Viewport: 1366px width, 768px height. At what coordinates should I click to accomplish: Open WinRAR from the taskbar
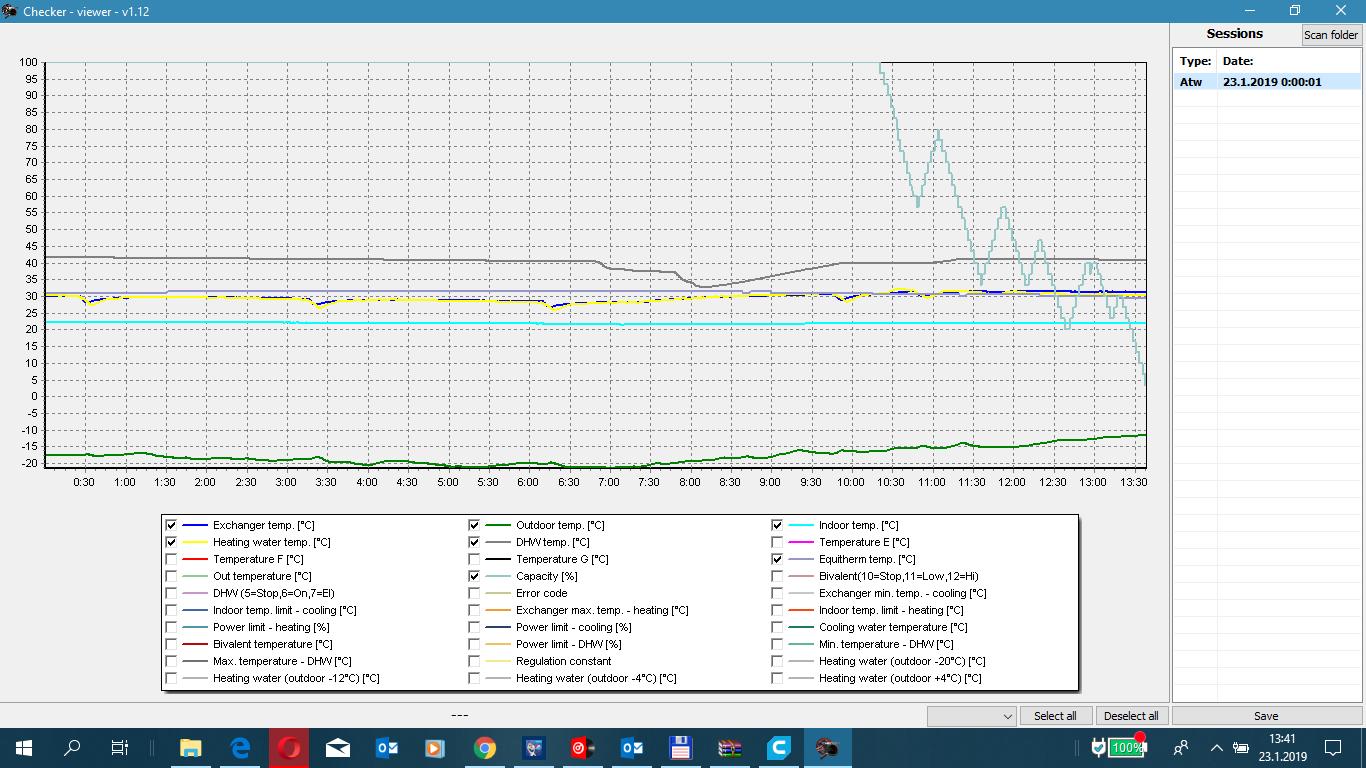[x=730, y=747]
